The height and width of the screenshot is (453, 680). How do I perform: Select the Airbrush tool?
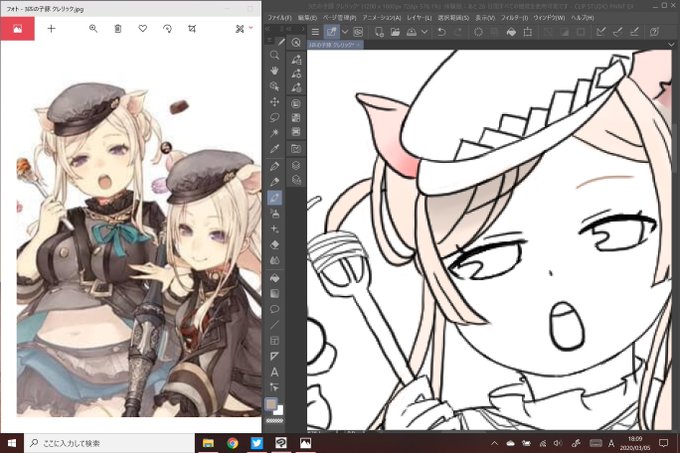(x=274, y=213)
